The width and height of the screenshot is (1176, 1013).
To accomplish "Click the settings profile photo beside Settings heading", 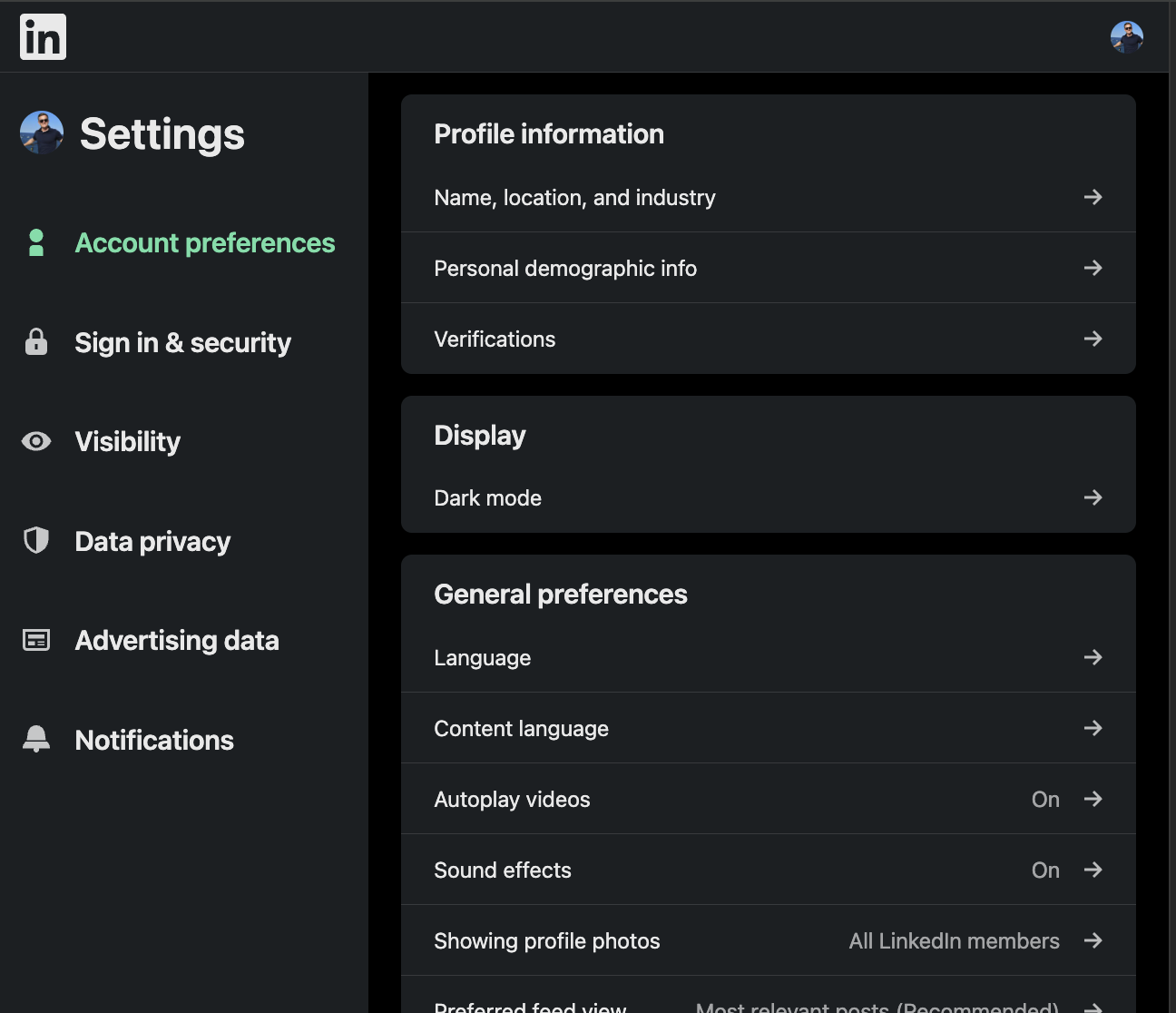I will [42, 133].
